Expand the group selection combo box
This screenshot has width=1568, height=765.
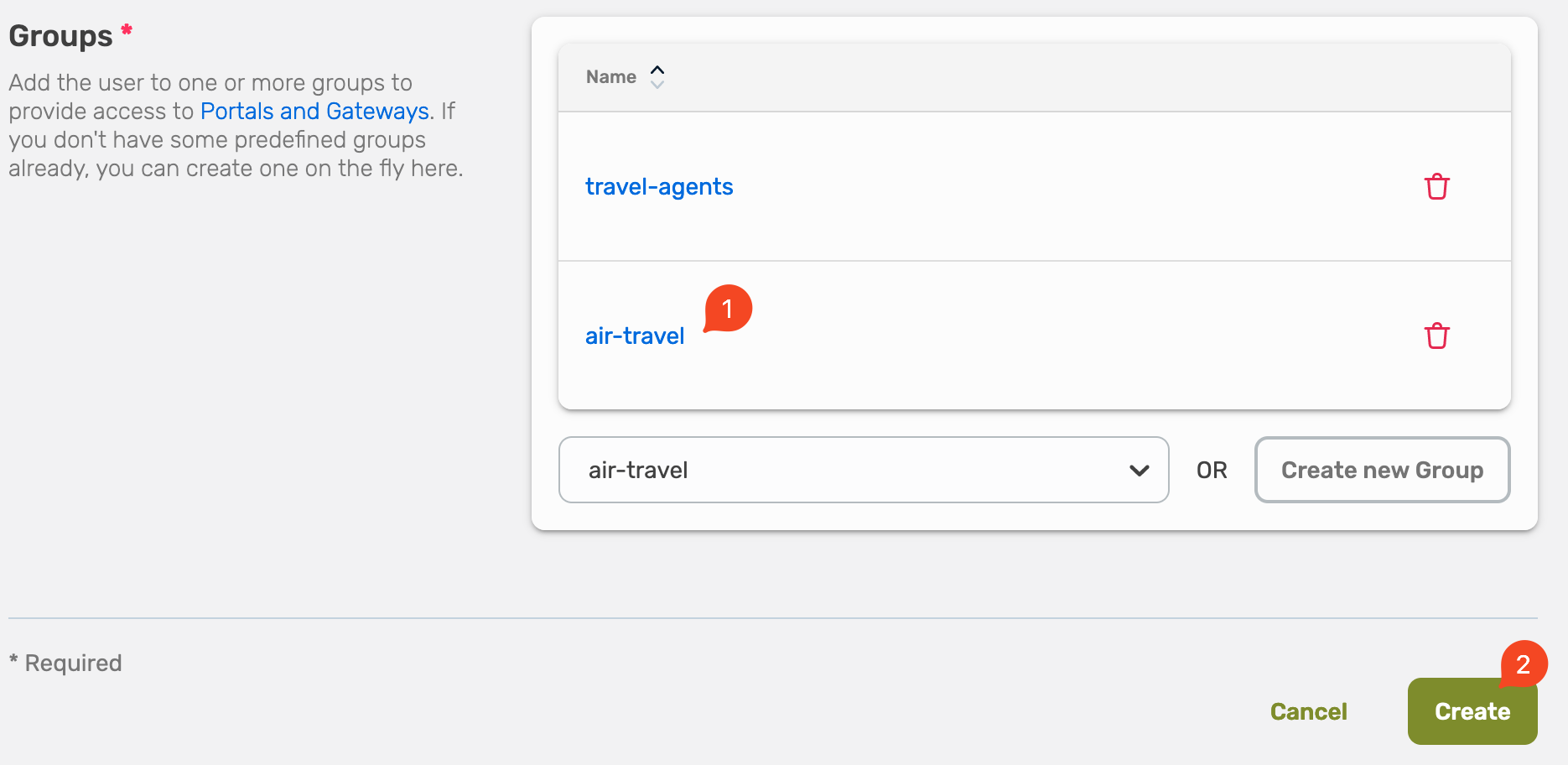coord(864,470)
